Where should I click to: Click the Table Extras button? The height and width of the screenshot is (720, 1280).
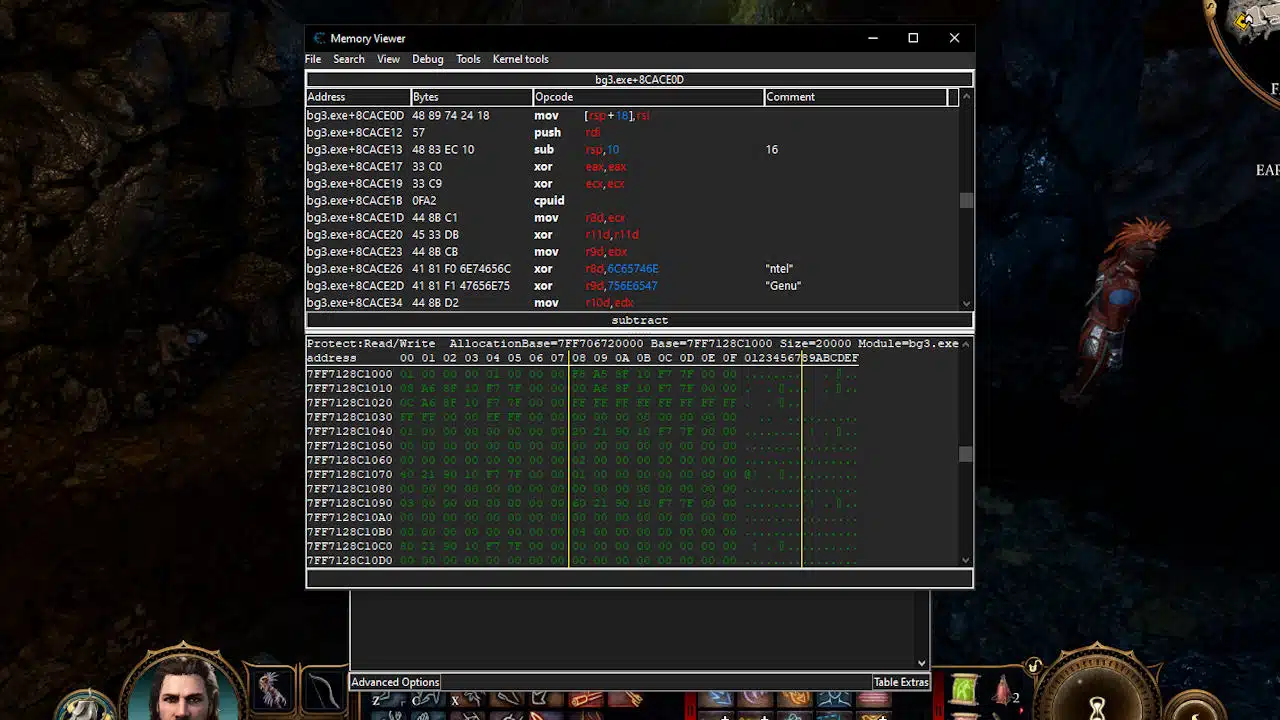tap(901, 682)
